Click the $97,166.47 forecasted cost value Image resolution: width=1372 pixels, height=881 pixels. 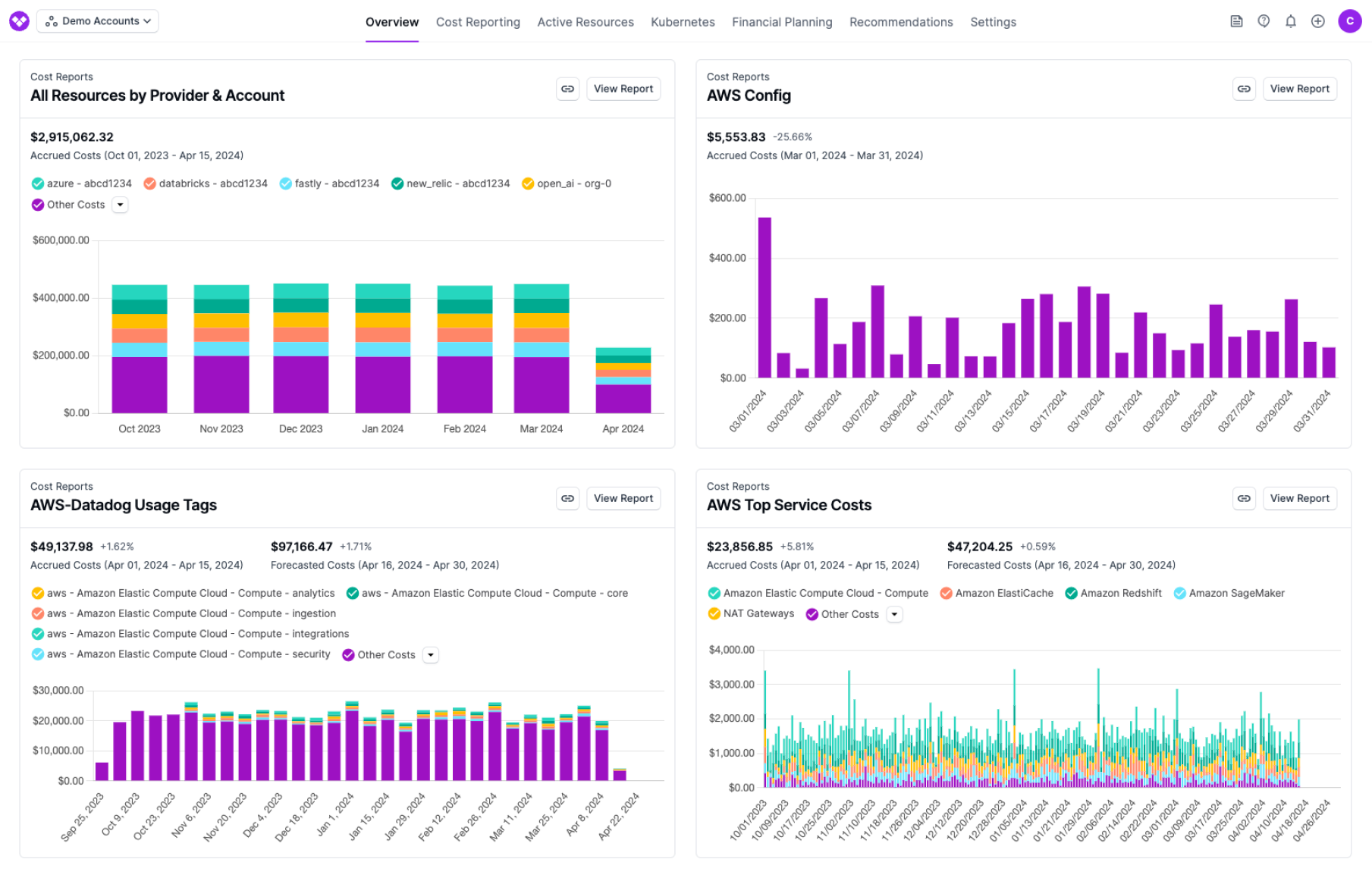pyautogui.click(x=302, y=547)
